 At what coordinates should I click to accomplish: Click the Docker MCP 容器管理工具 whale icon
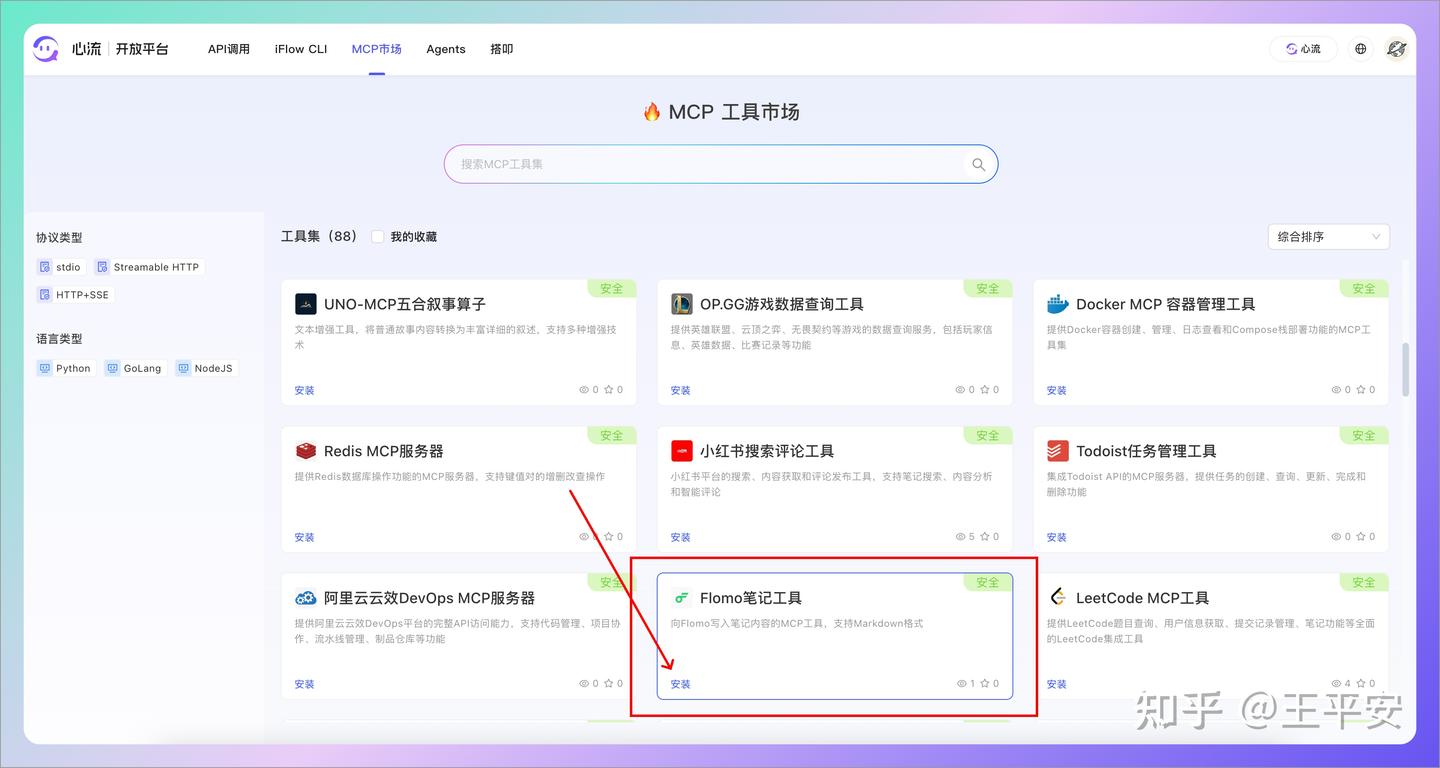[1057, 303]
